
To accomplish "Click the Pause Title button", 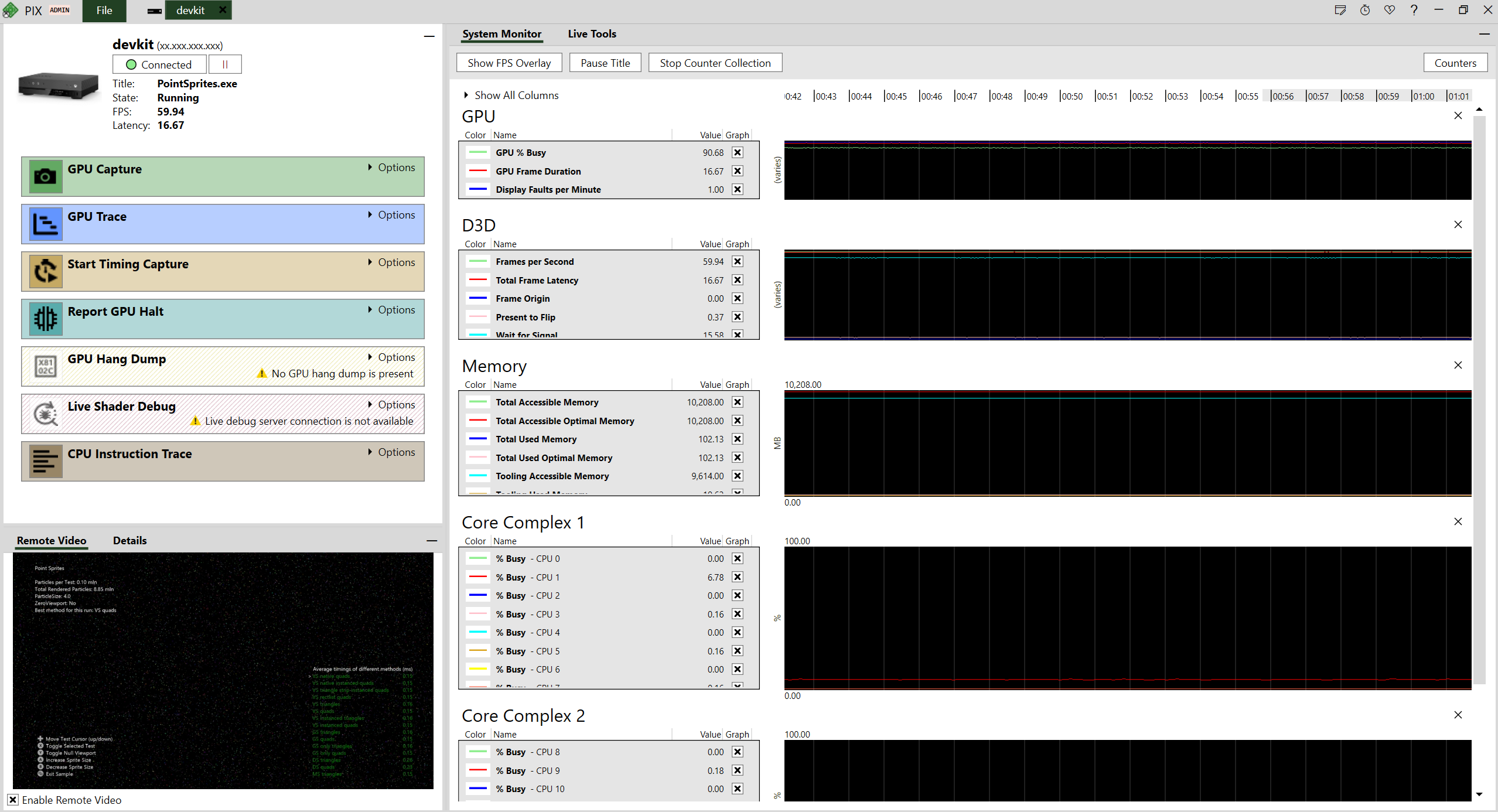I will (x=605, y=63).
